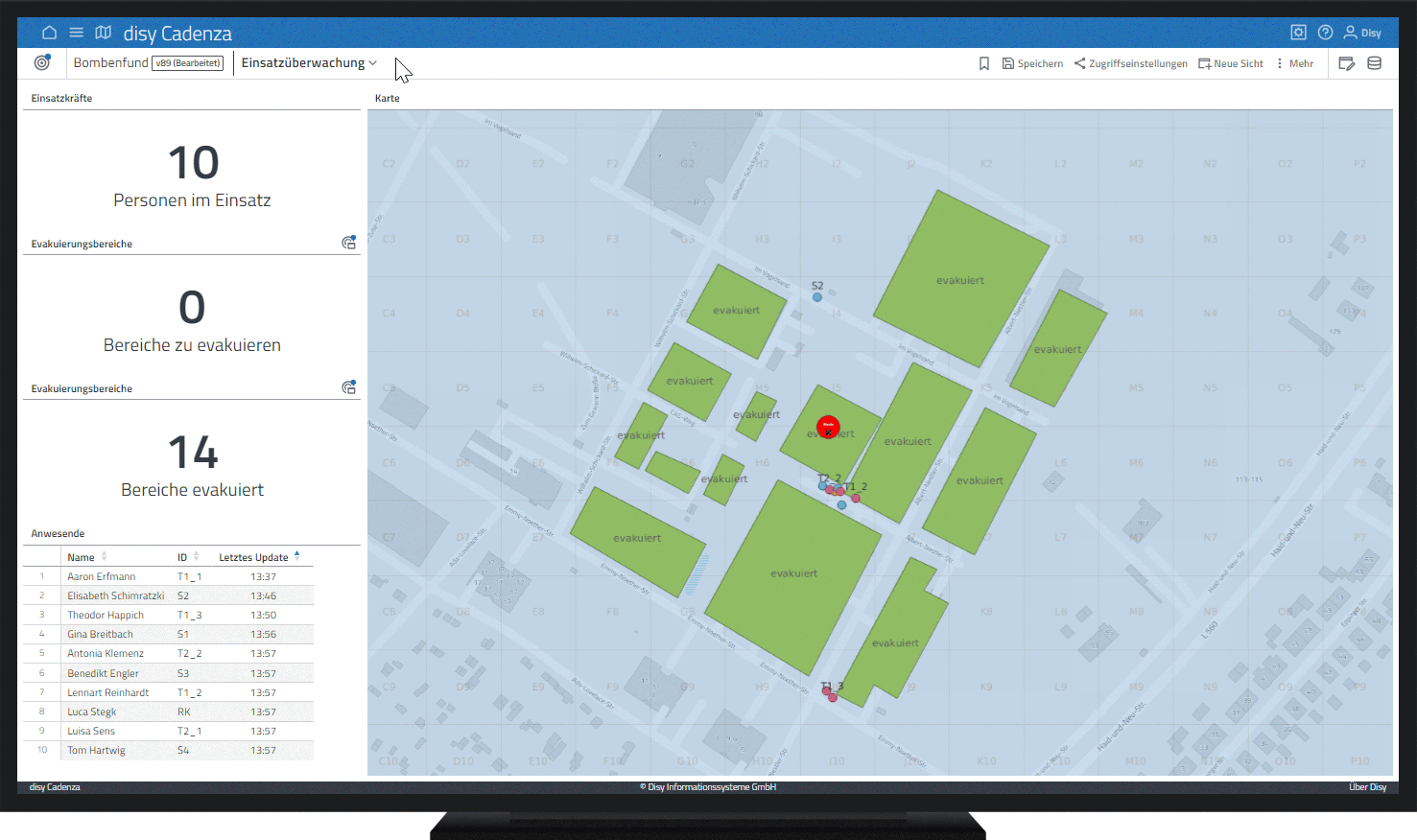Open the help question mark icon
The height and width of the screenshot is (840, 1417).
click(x=1325, y=33)
